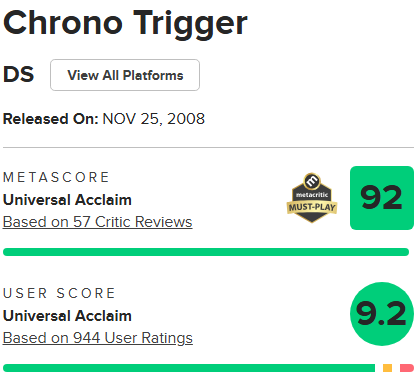
Task: Click the METASCORE section label
Action: (56, 177)
